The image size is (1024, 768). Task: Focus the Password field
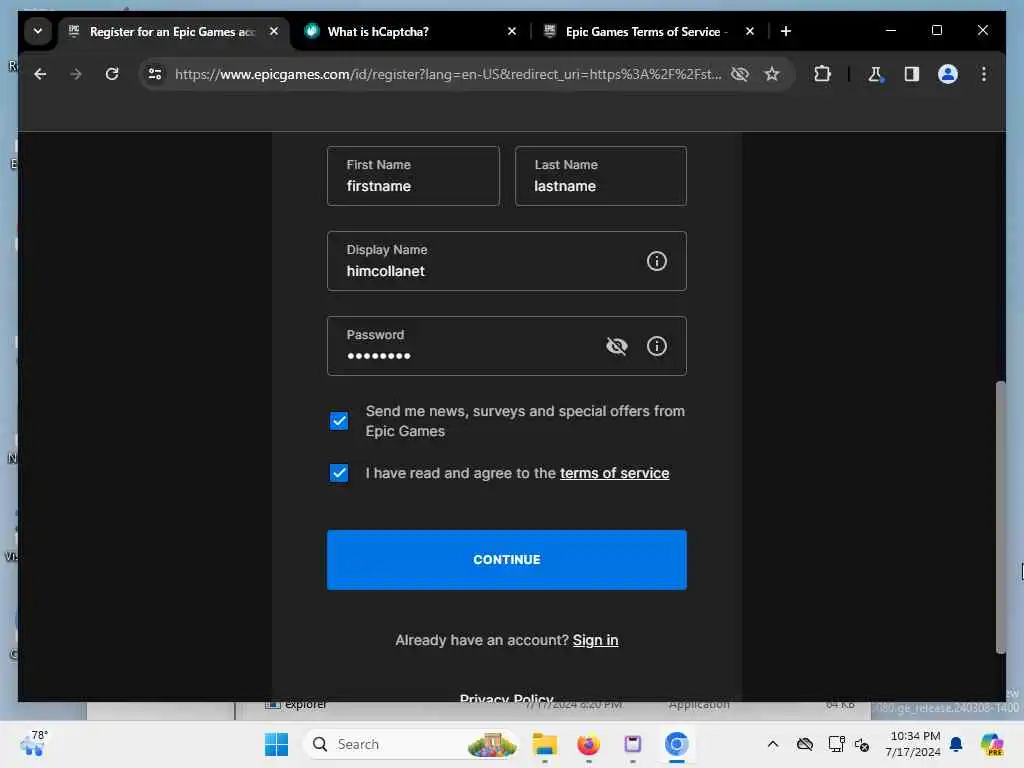coord(507,346)
